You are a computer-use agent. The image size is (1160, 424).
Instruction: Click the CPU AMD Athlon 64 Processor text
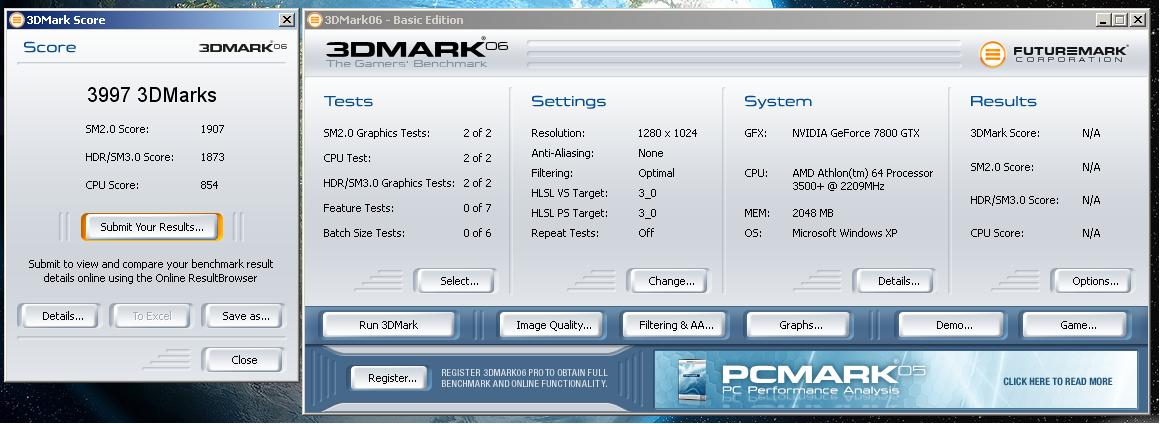tap(863, 180)
